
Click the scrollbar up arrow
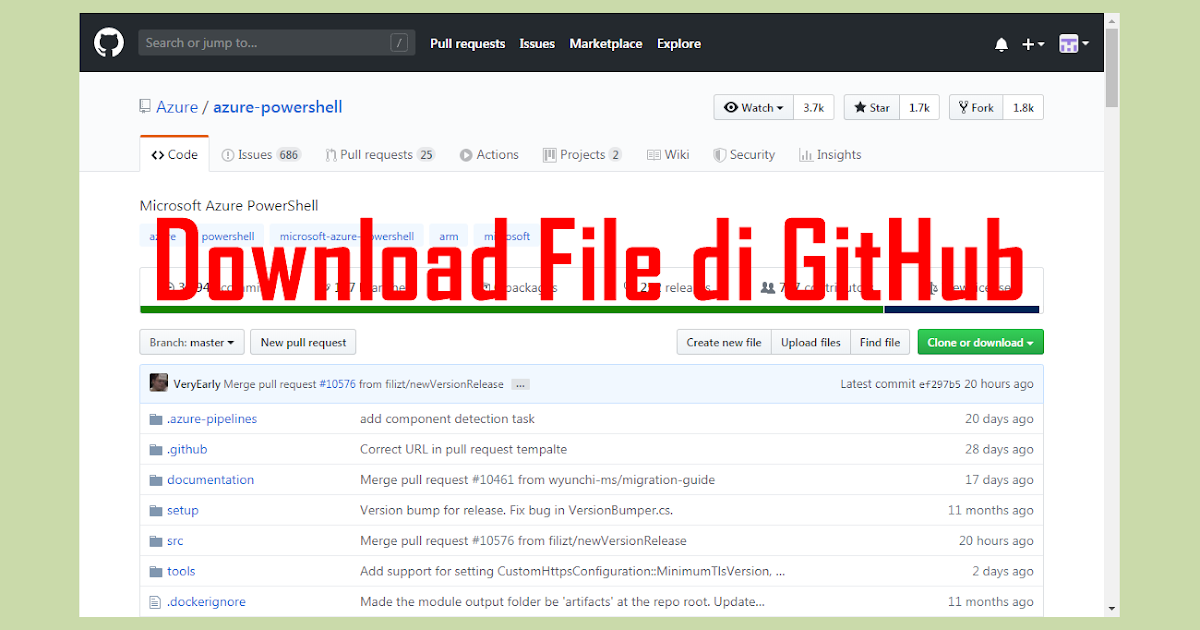(1112, 21)
